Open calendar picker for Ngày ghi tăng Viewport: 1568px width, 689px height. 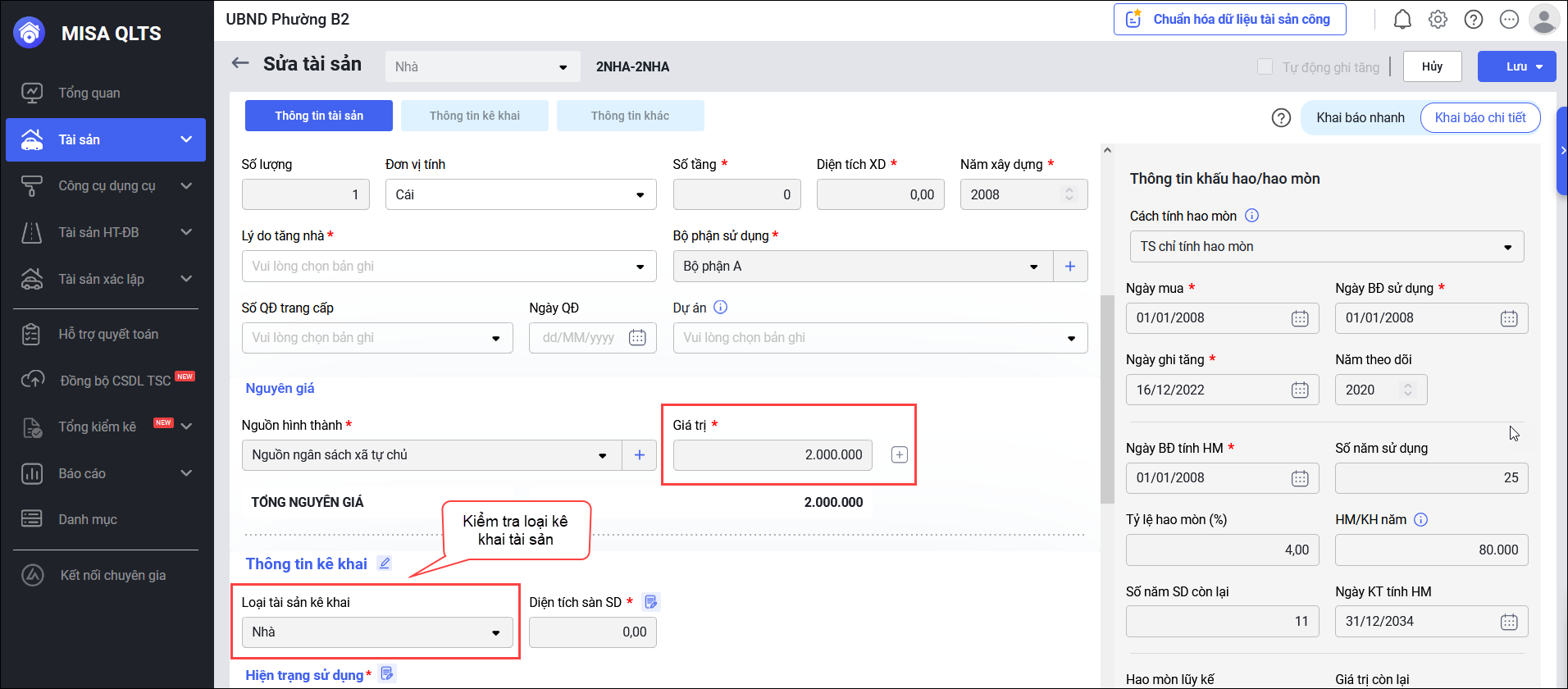[x=1300, y=390]
